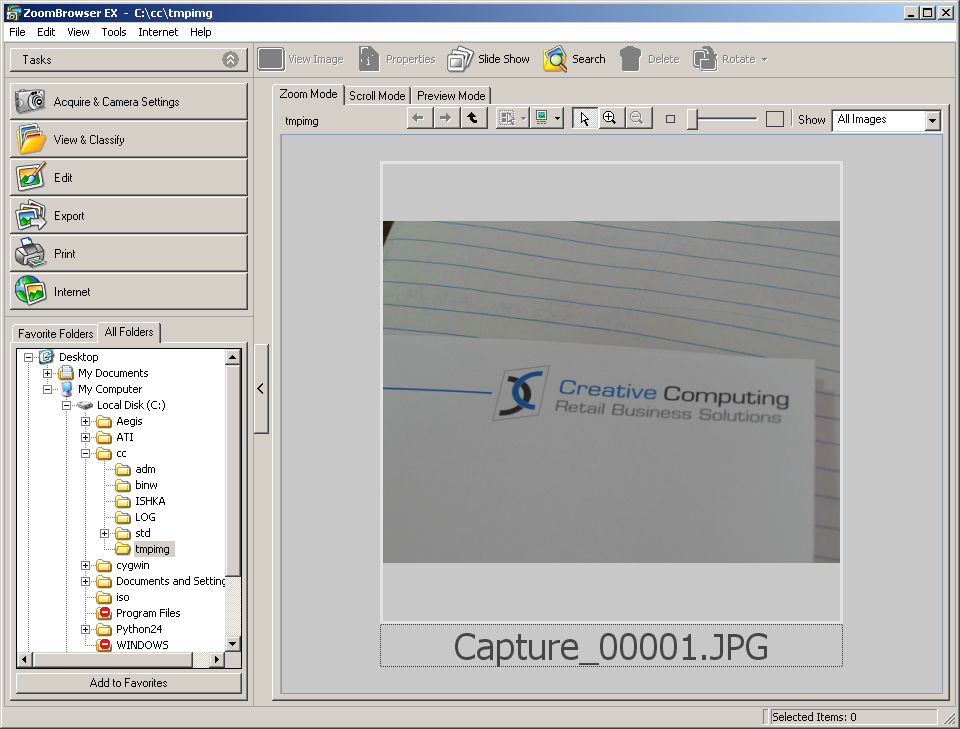Open the Export task
Viewport: 960px width, 729px height.
point(129,215)
